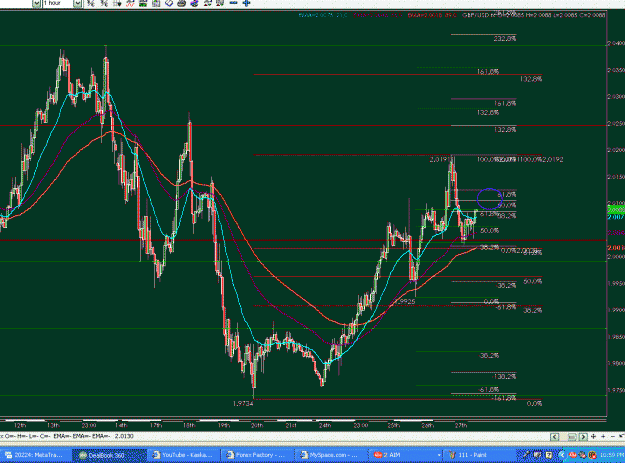Click the bold crosshair plus icon beside scroll arrows
Screen dimensions: 625x463
point(594,436)
